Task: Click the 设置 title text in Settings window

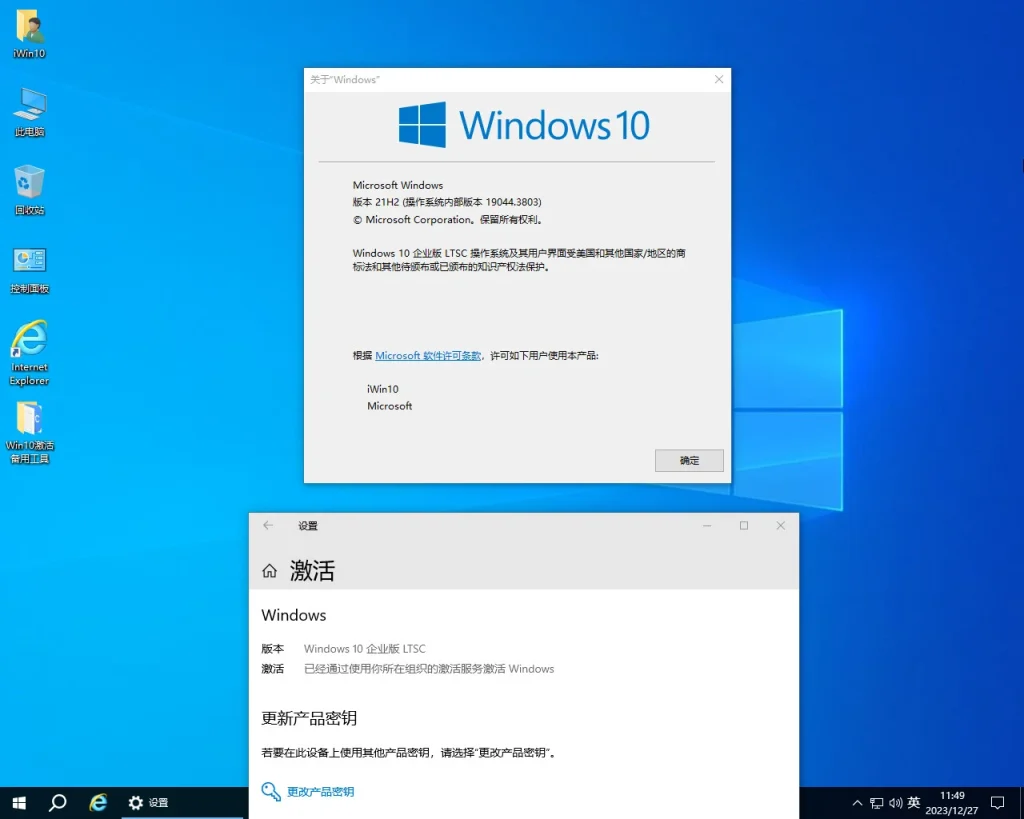Action: click(x=308, y=526)
